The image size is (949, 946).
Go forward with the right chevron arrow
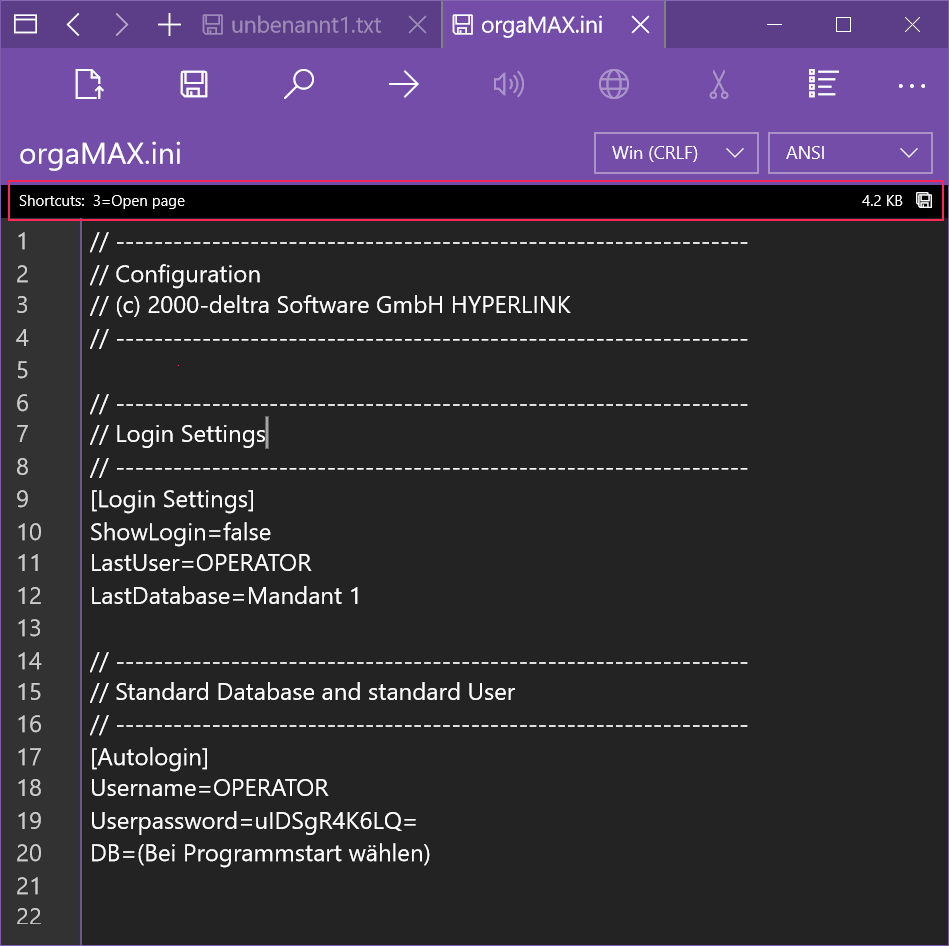(x=122, y=25)
